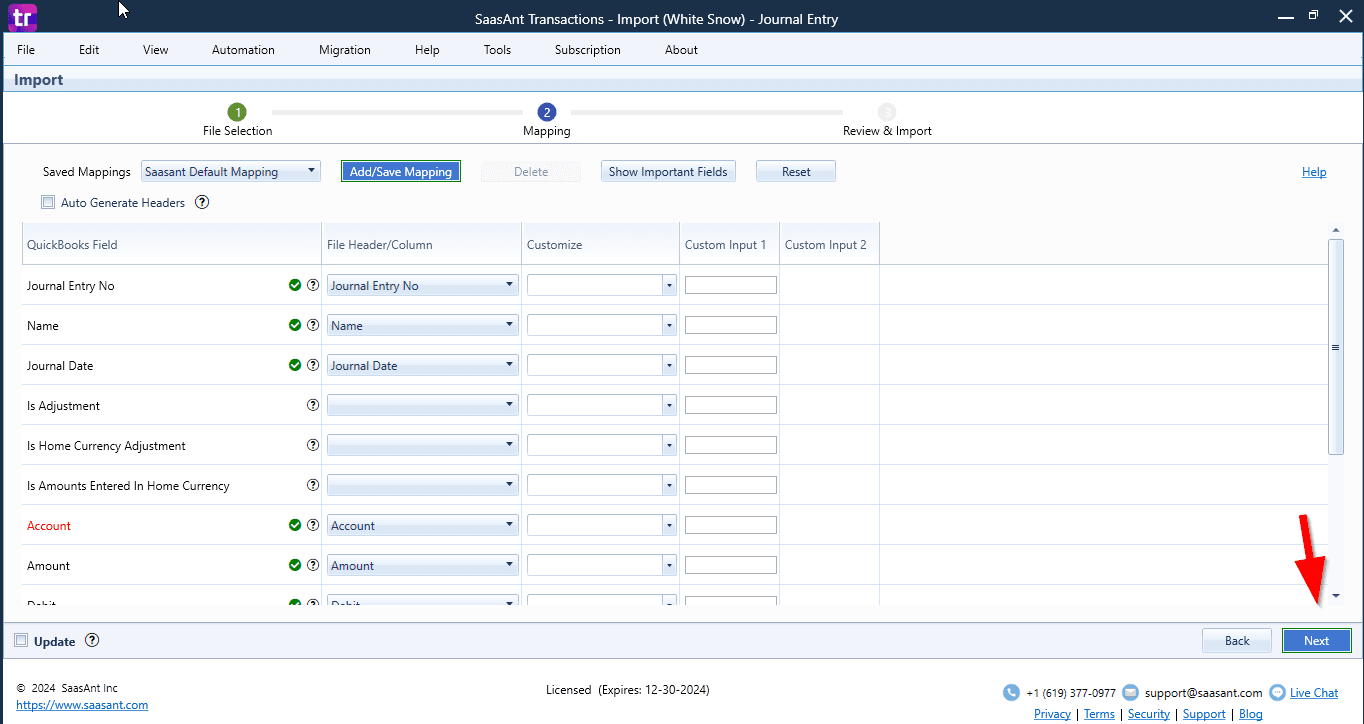Viewport: 1364px width, 724px height.
Task: Click the Live Chat bubble icon
Action: click(x=1277, y=692)
